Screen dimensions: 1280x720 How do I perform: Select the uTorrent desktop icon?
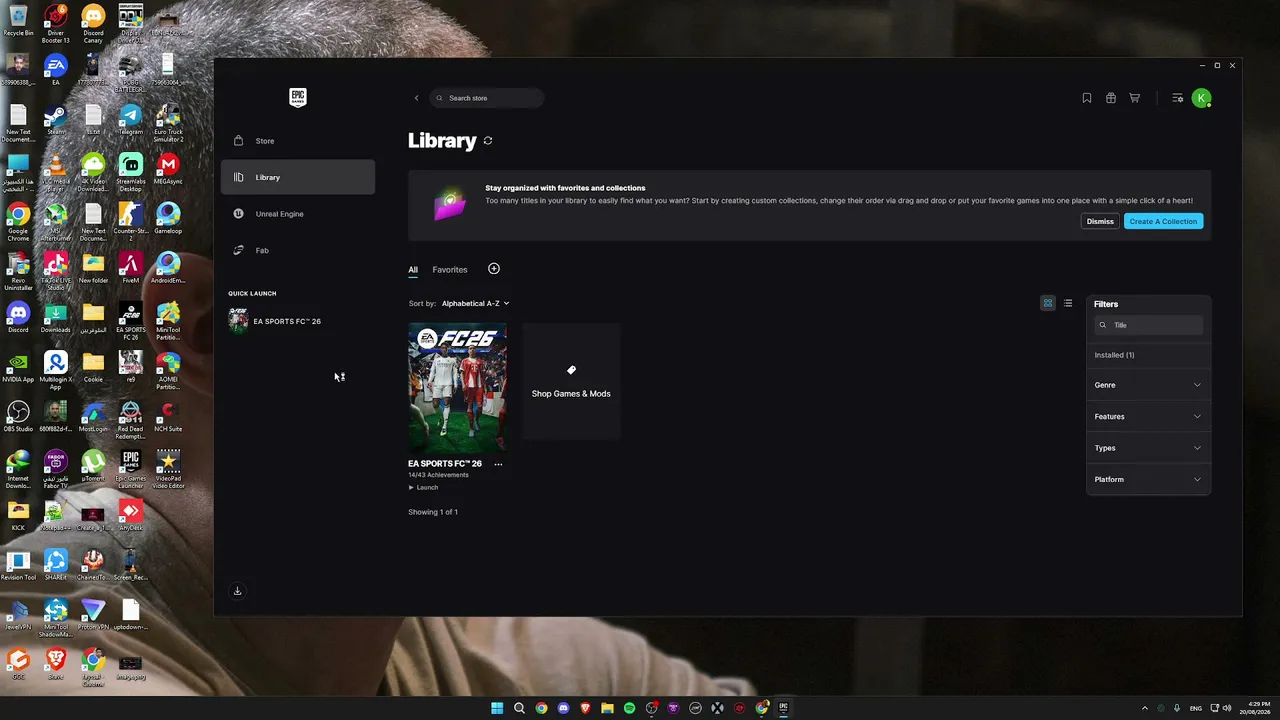(x=93, y=466)
